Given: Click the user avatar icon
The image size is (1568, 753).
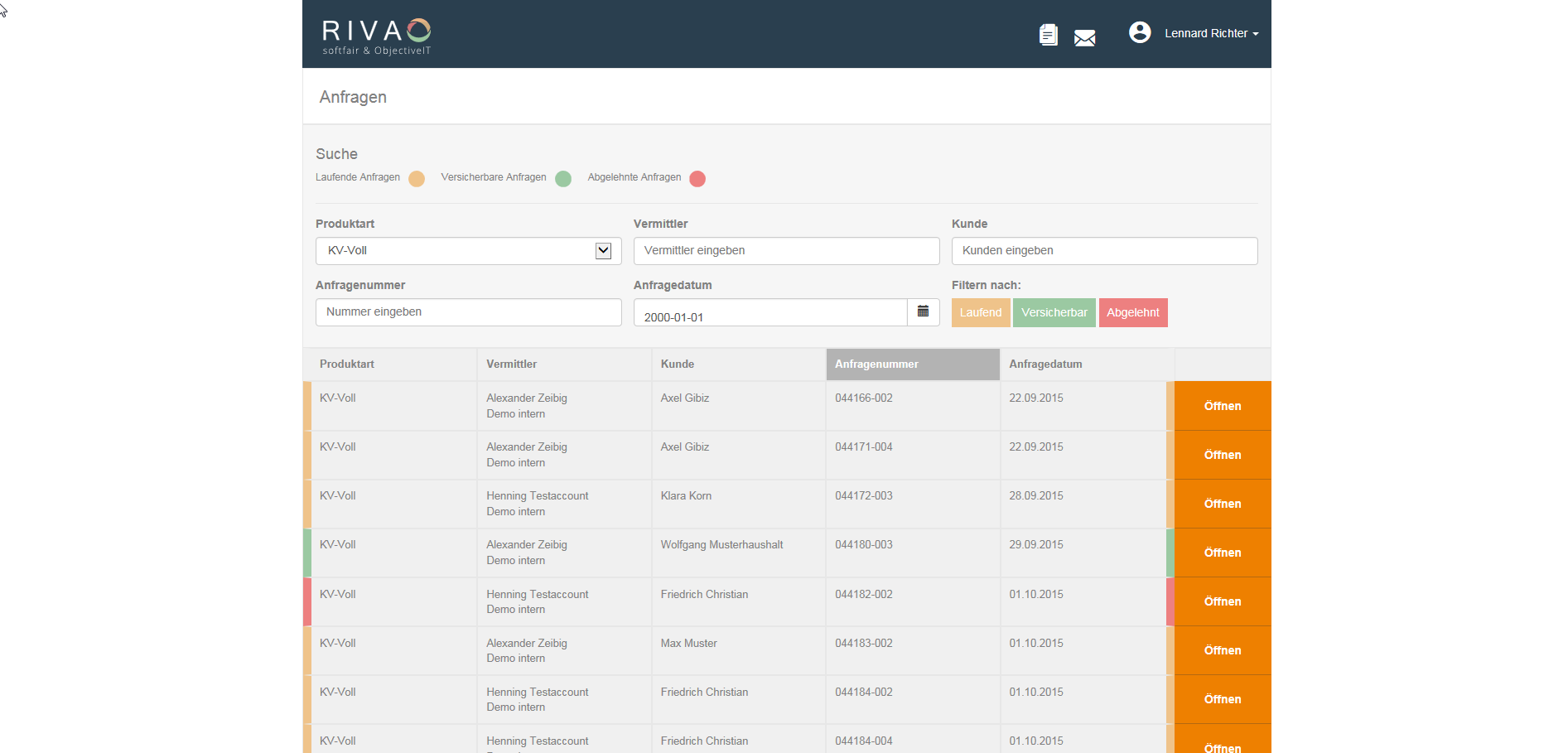Looking at the screenshot, I should 1140,32.
